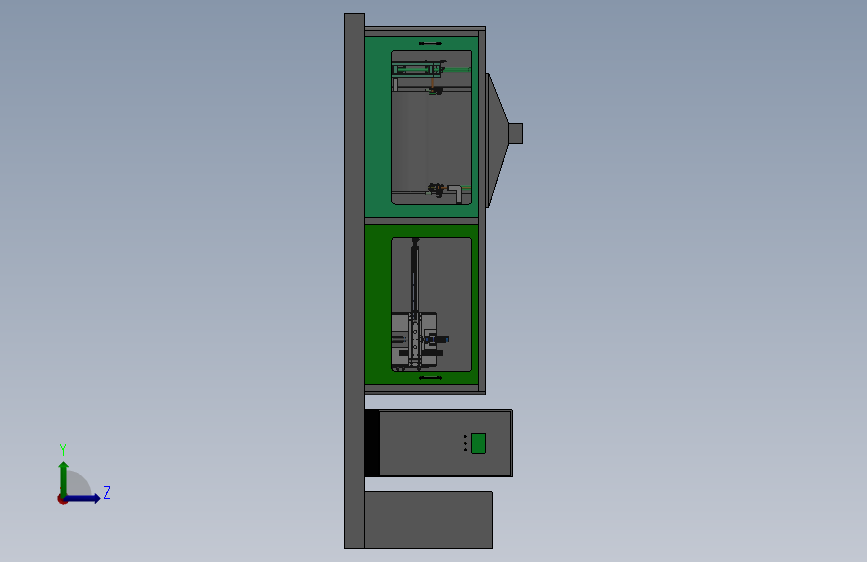
Task: Click the blue Z axis arrow of the triad
Action: [x=83, y=499]
